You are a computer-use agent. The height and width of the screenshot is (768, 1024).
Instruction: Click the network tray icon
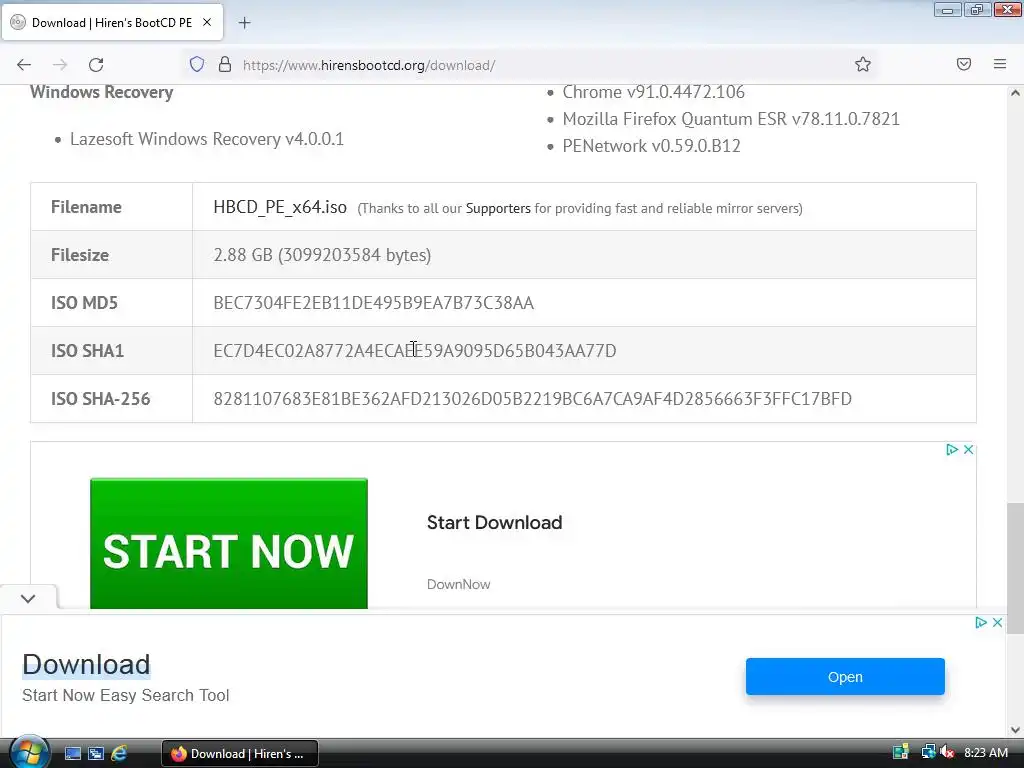coord(928,752)
